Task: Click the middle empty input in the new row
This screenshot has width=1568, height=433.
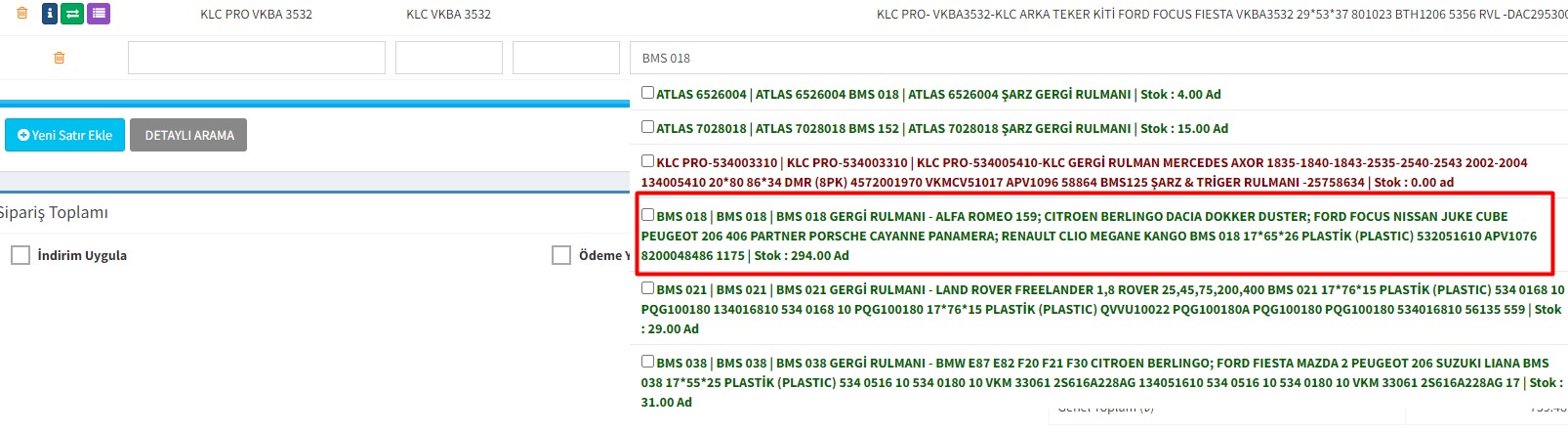Action: [x=448, y=58]
